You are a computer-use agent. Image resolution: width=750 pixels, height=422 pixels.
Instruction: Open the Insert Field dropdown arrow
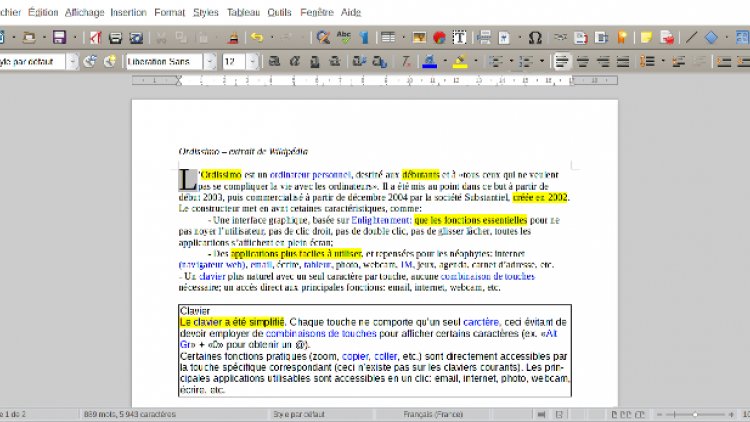[x=519, y=37]
